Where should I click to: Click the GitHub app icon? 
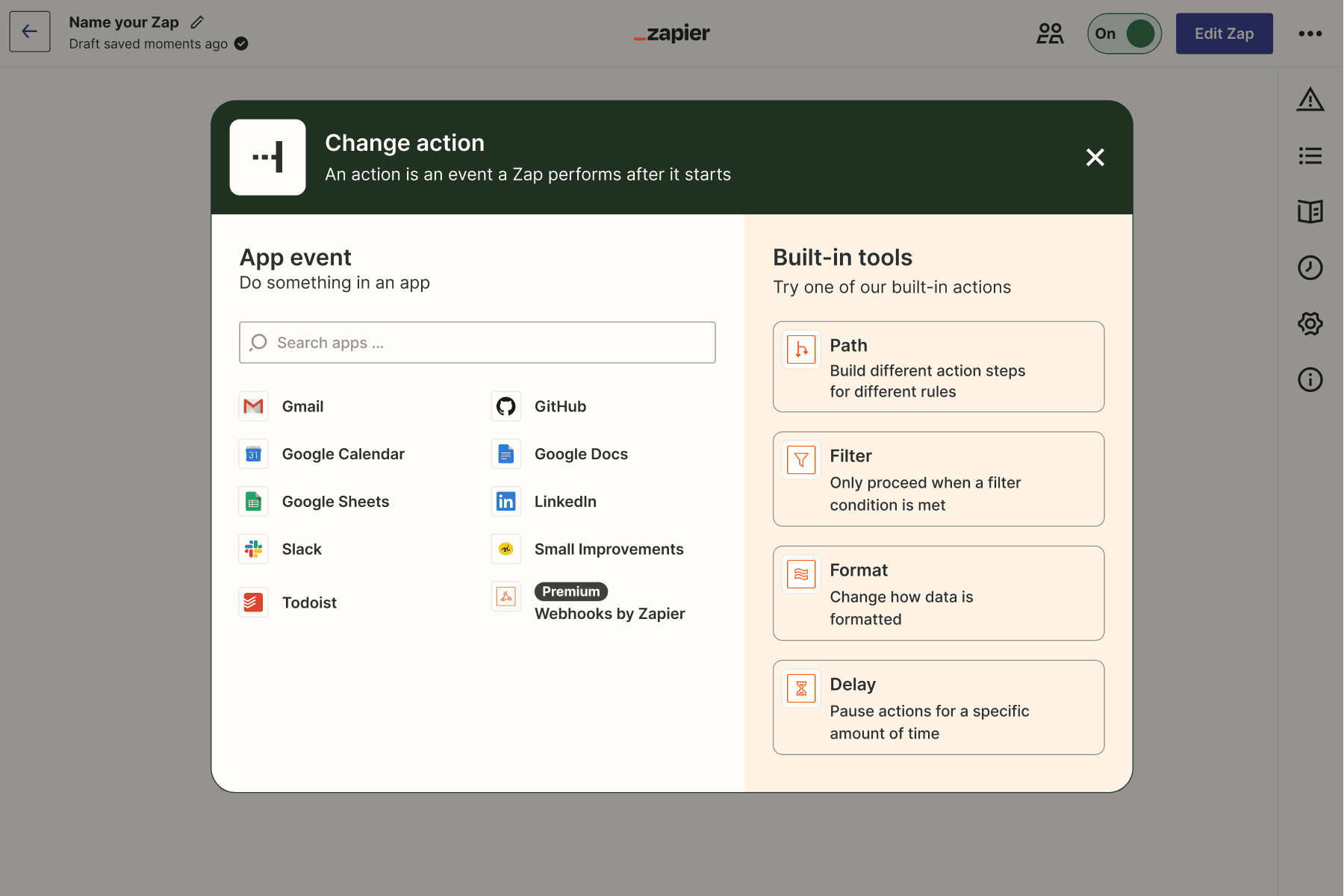pyautogui.click(x=506, y=406)
